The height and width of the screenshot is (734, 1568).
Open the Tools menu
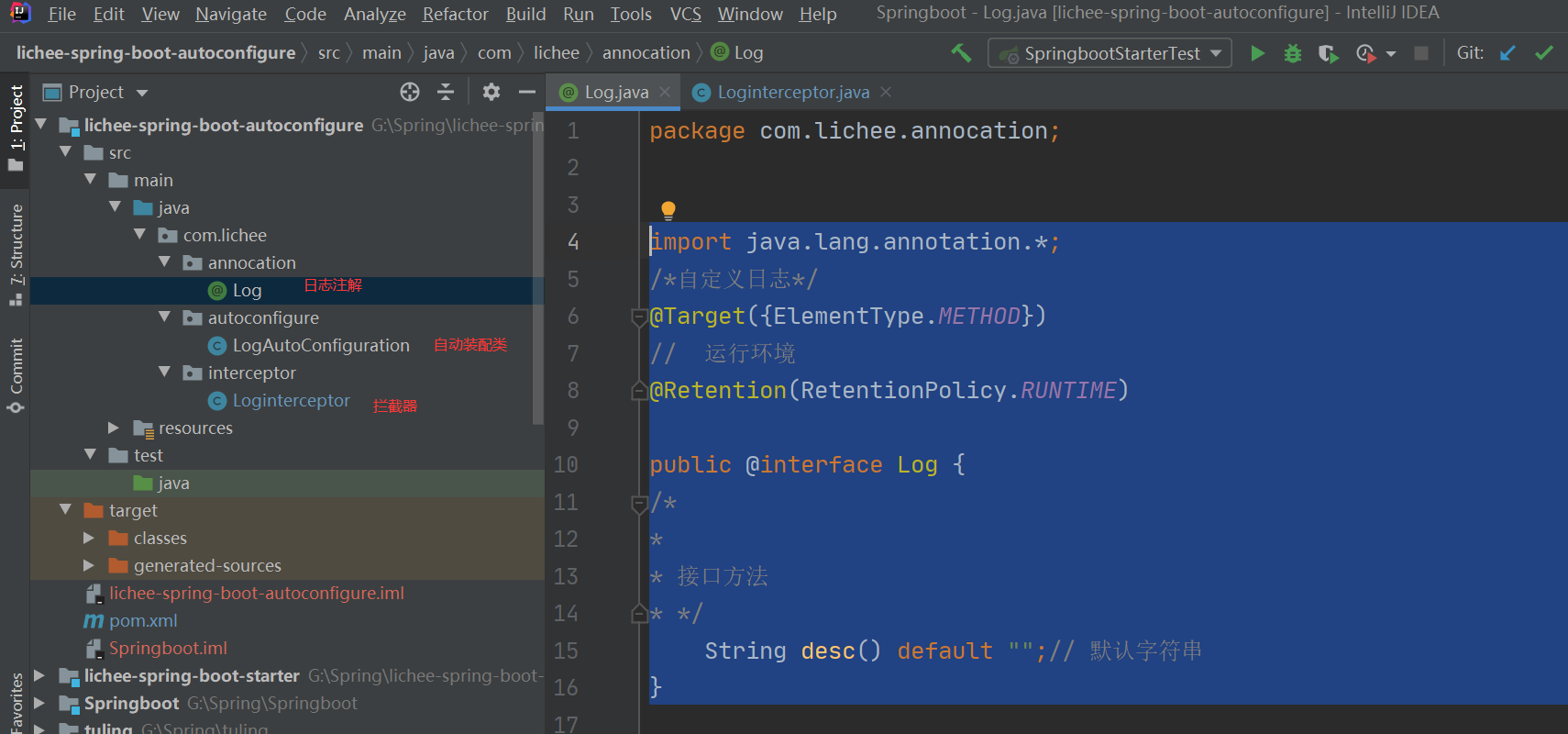click(x=631, y=14)
